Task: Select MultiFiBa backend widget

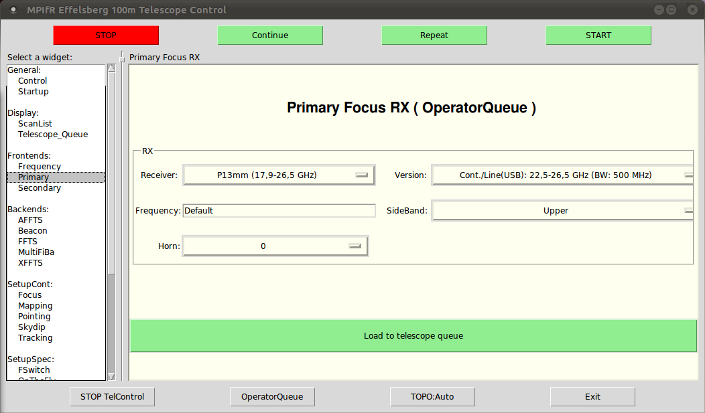Action: click(36, 252)
